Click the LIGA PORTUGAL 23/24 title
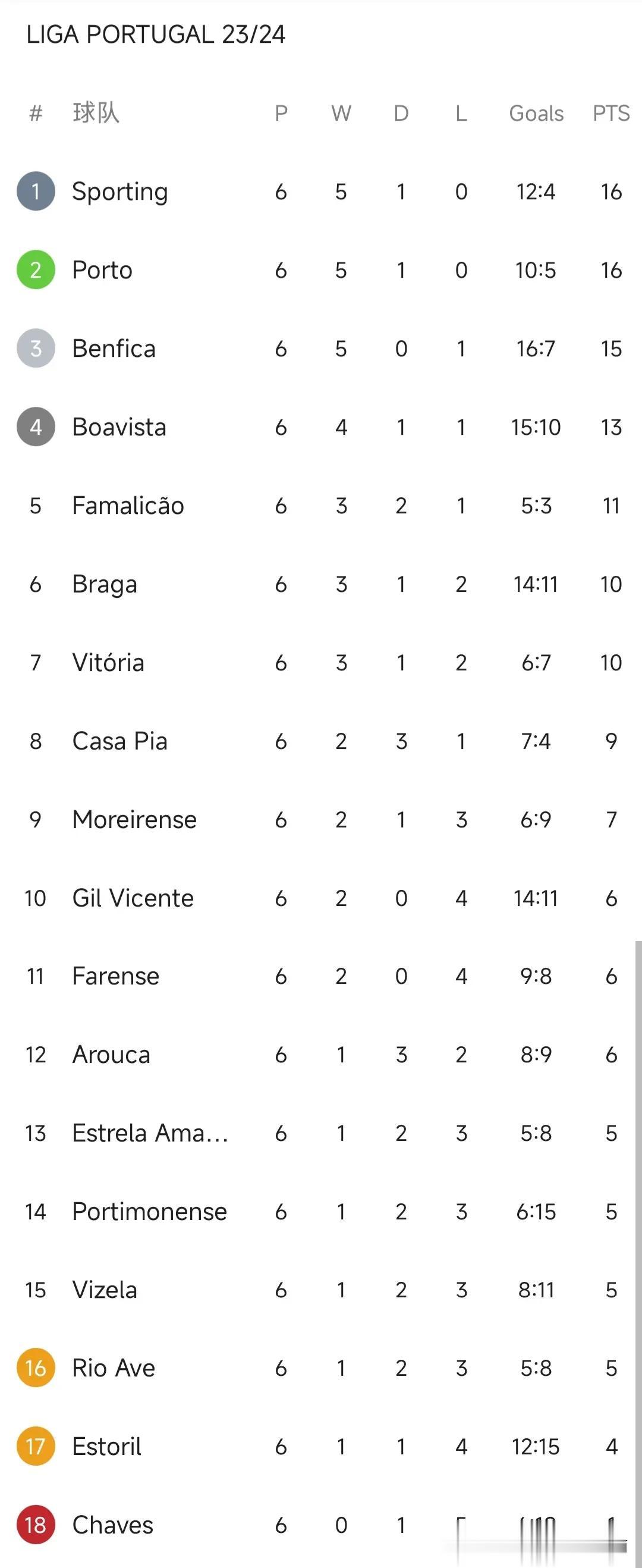 [156, 34]
